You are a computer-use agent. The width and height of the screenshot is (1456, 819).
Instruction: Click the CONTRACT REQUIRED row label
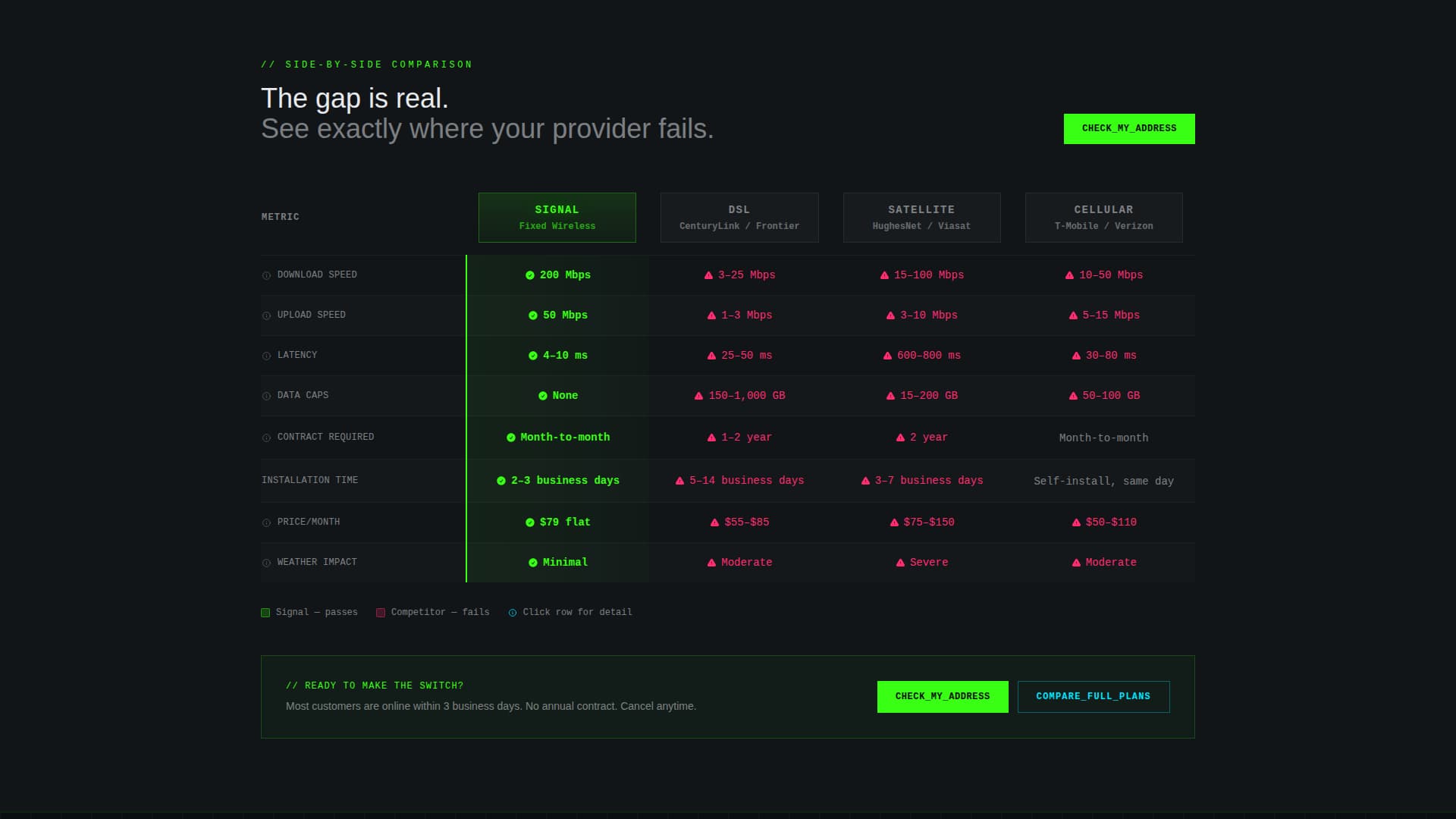pyautogui.click(x=325, y=437)
